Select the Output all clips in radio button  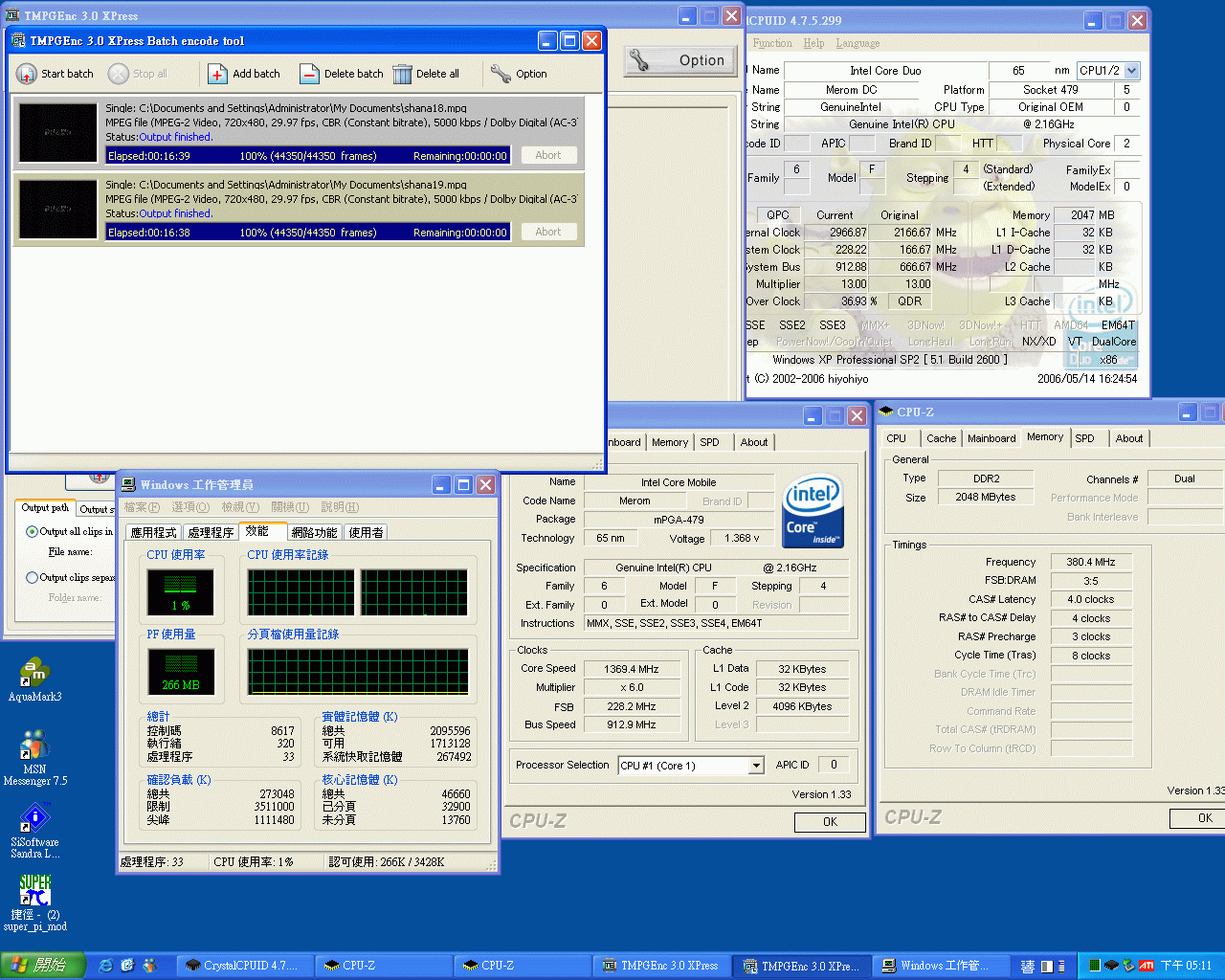pyautogui.click(x=33, y=531)
